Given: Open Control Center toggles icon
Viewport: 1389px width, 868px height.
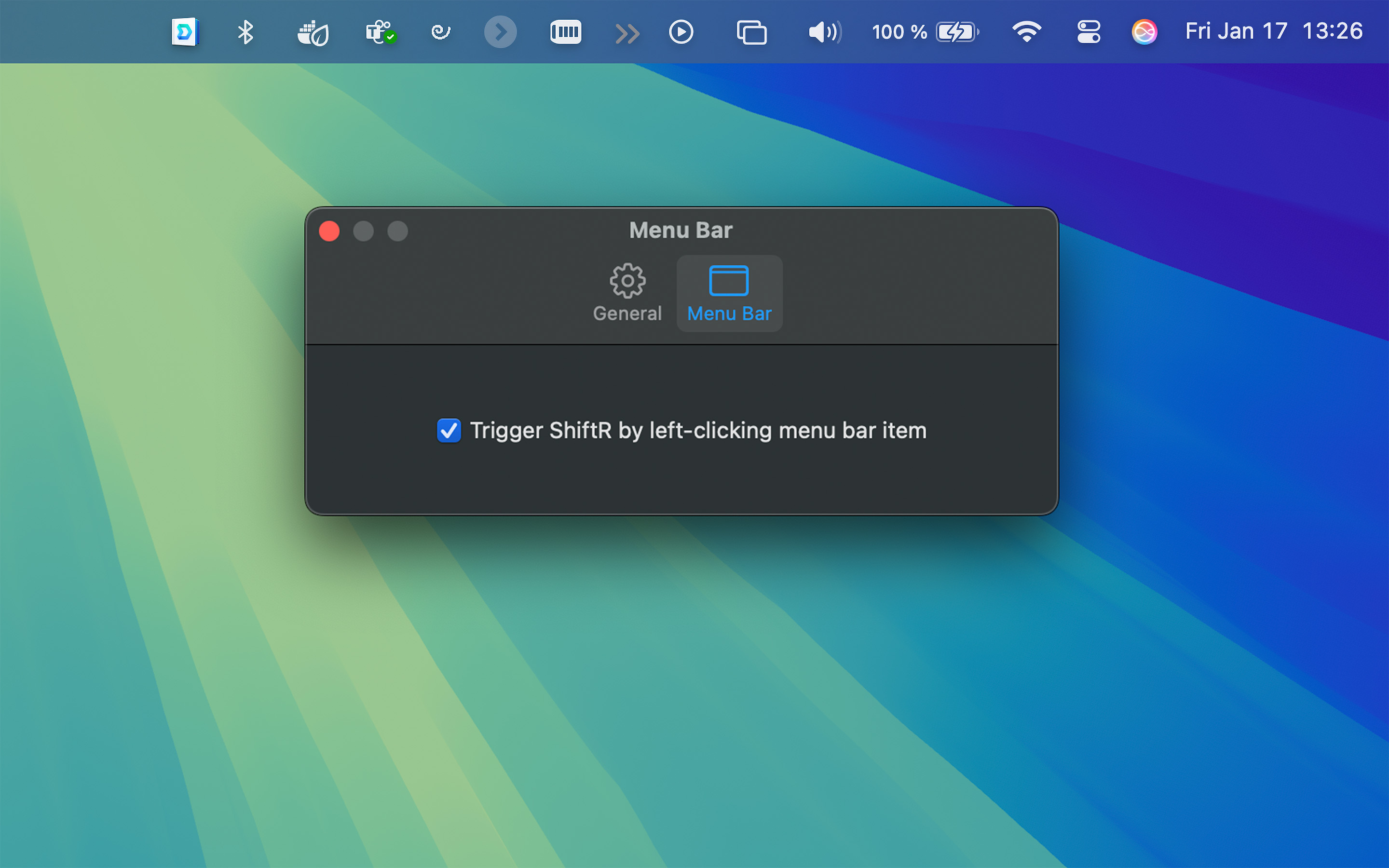Looking at the screenshot, I should click(x=1088, y=31).
